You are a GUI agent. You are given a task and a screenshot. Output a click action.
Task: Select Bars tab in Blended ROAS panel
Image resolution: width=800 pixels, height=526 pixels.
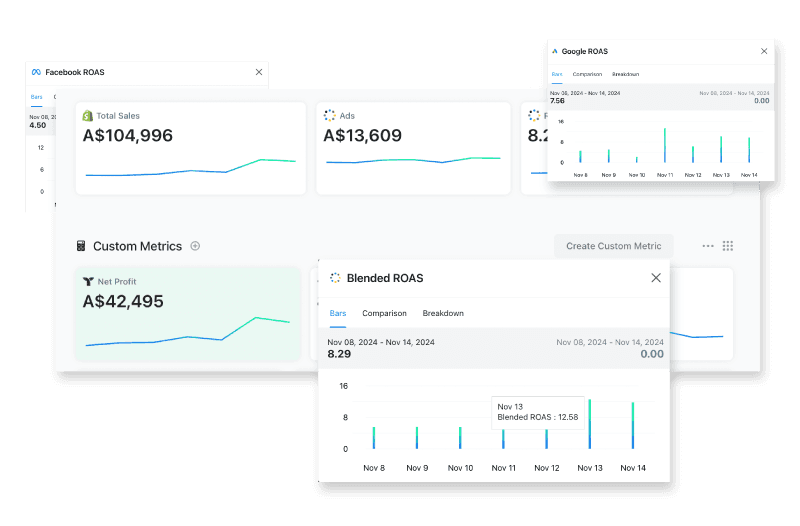pyautogui.click(x=338, y=313)
